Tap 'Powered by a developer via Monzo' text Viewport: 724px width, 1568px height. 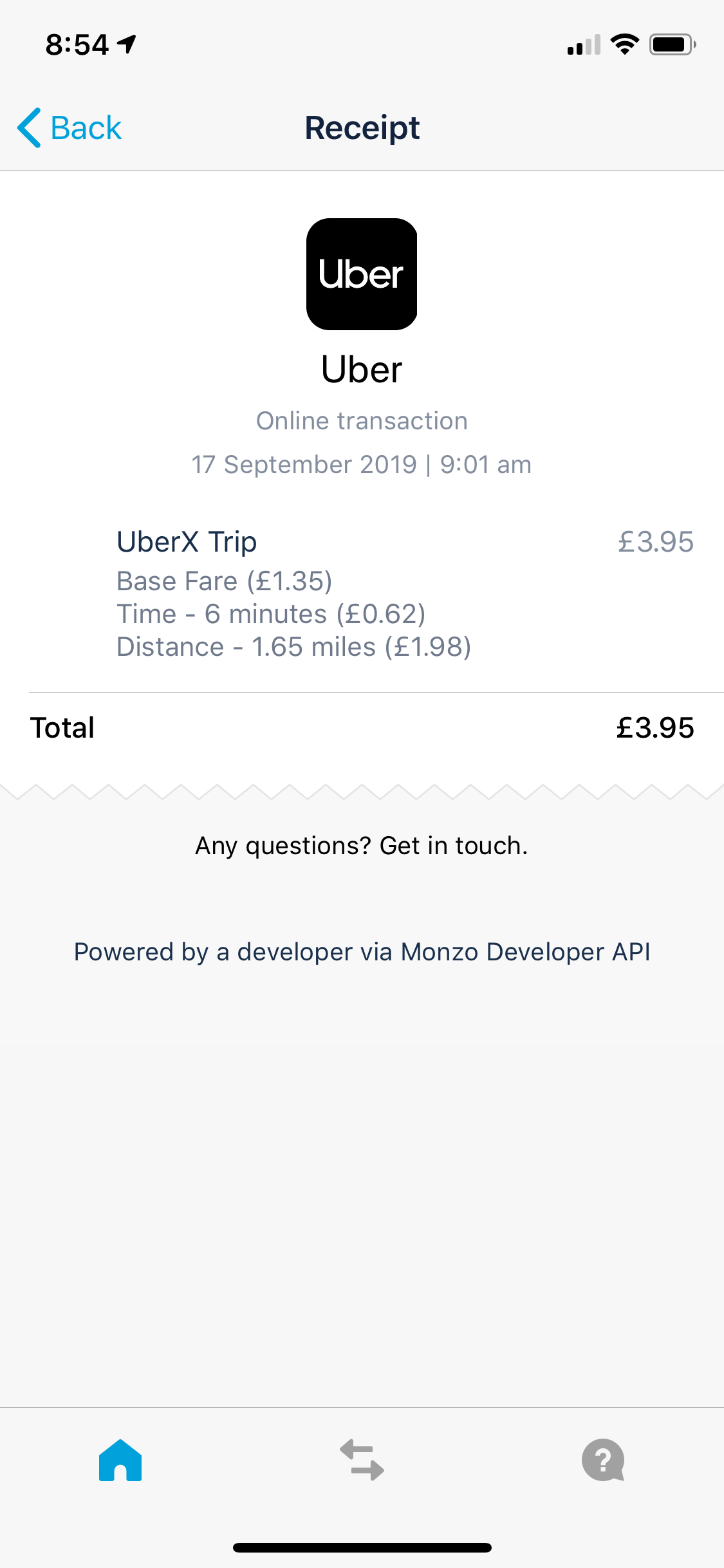click(x=362, y=952)
